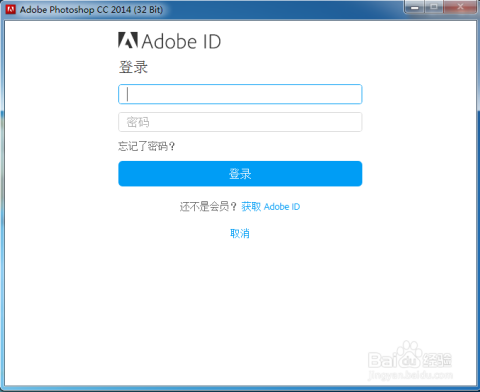Click the 登录 heading above the fields
Viewport: 480px width, 392px height.
pyautogui.click(x=133, y=67)
